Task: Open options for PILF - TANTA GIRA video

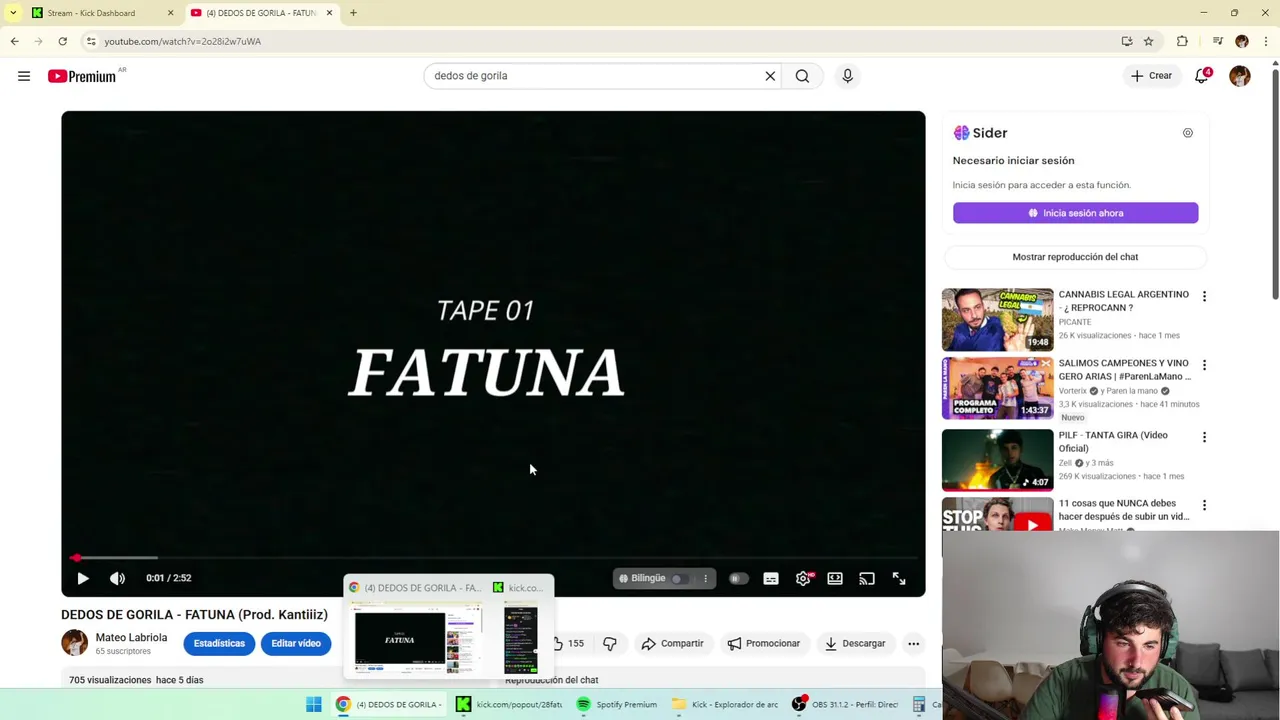Action: coord(1204,438)
